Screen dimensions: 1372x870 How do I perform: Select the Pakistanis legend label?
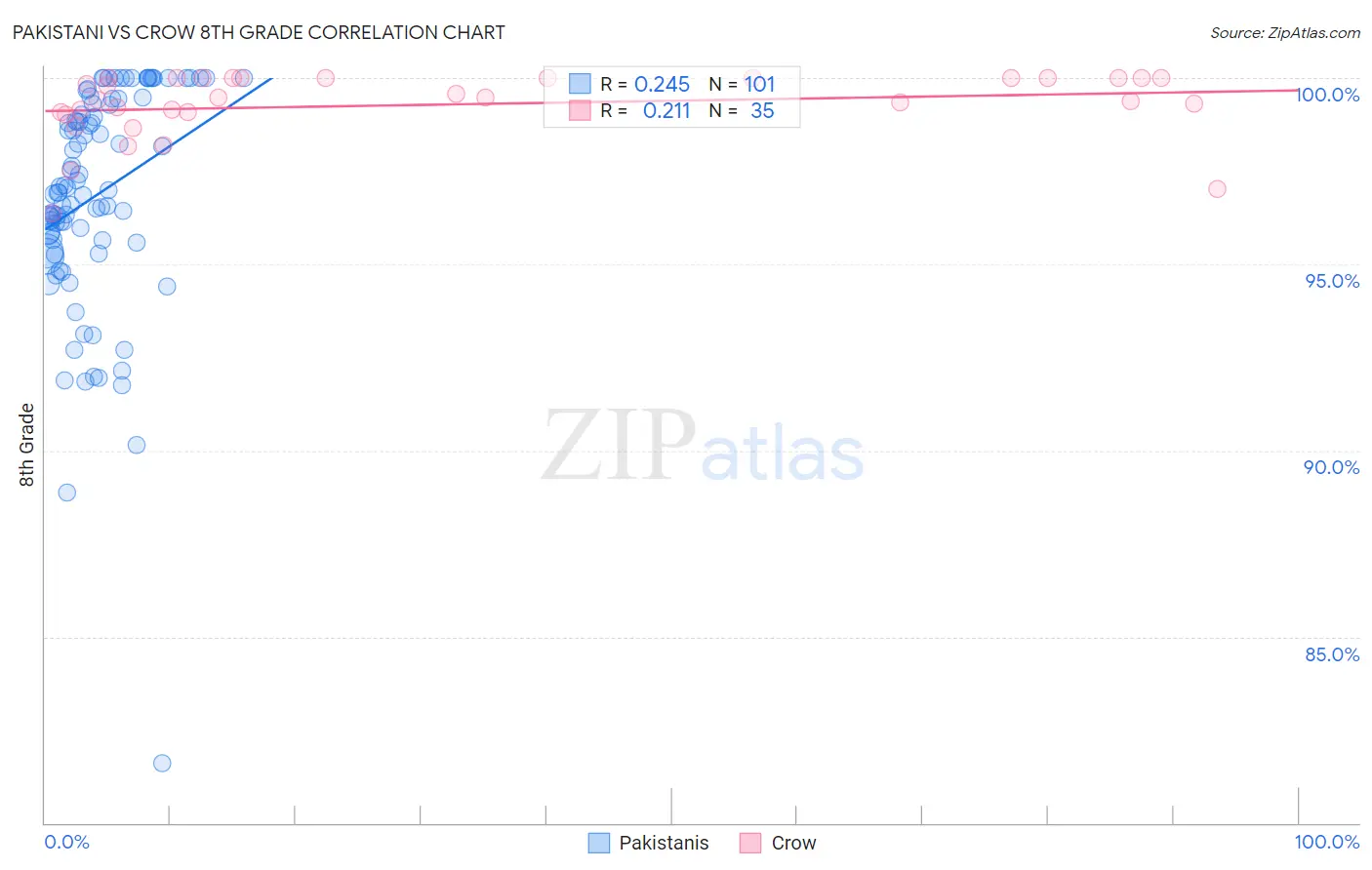coord(664,843)
